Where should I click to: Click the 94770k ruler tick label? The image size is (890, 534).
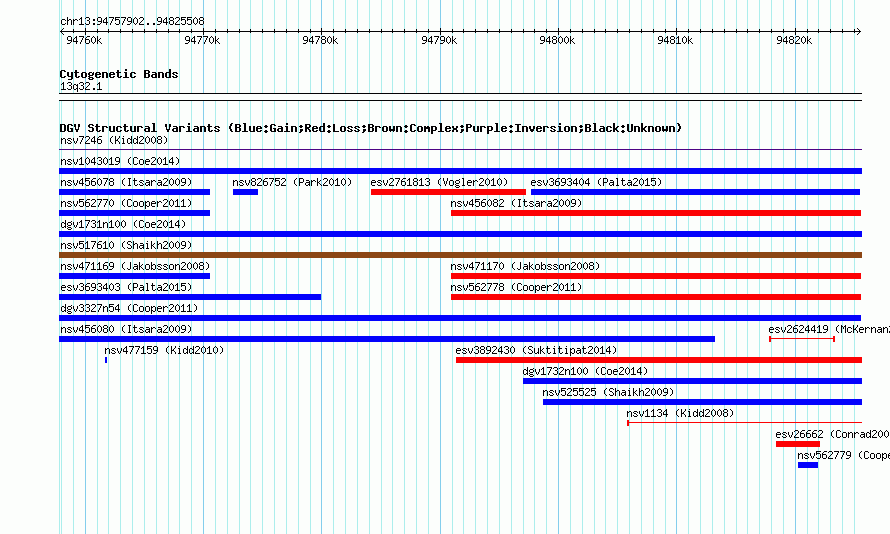tap(202, 40)
